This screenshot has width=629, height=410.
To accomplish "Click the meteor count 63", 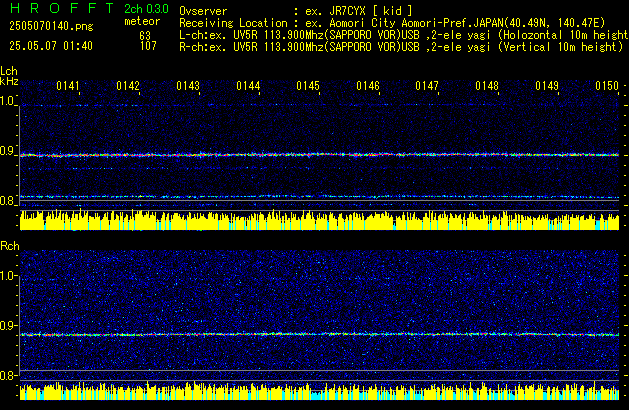I will tap(145, 36).
